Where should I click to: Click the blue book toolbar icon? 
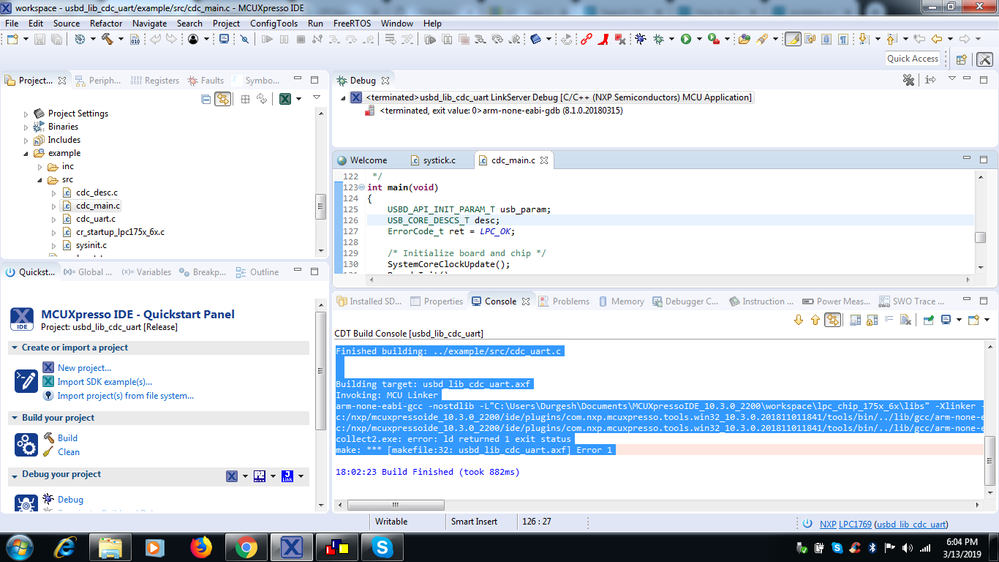535,40
